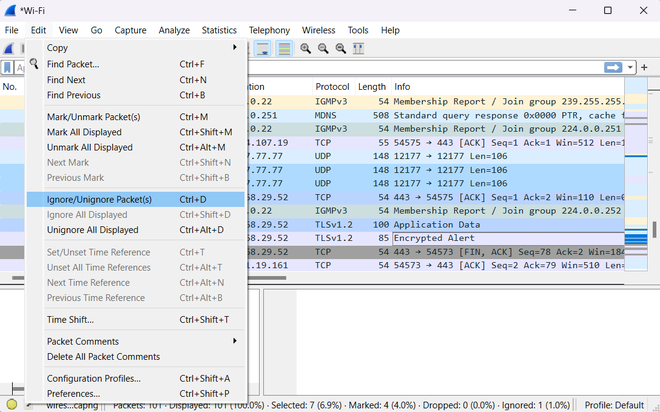Screen dimensions: 660x412
Task: Reset packet text to normal size
Action: click(x=340, y=48)
